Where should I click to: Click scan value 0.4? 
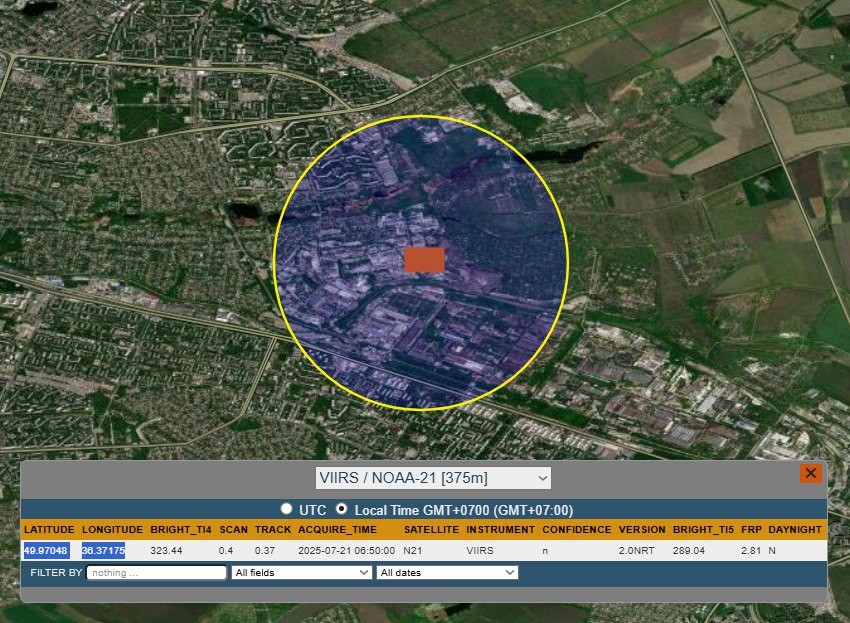(226, 550)
